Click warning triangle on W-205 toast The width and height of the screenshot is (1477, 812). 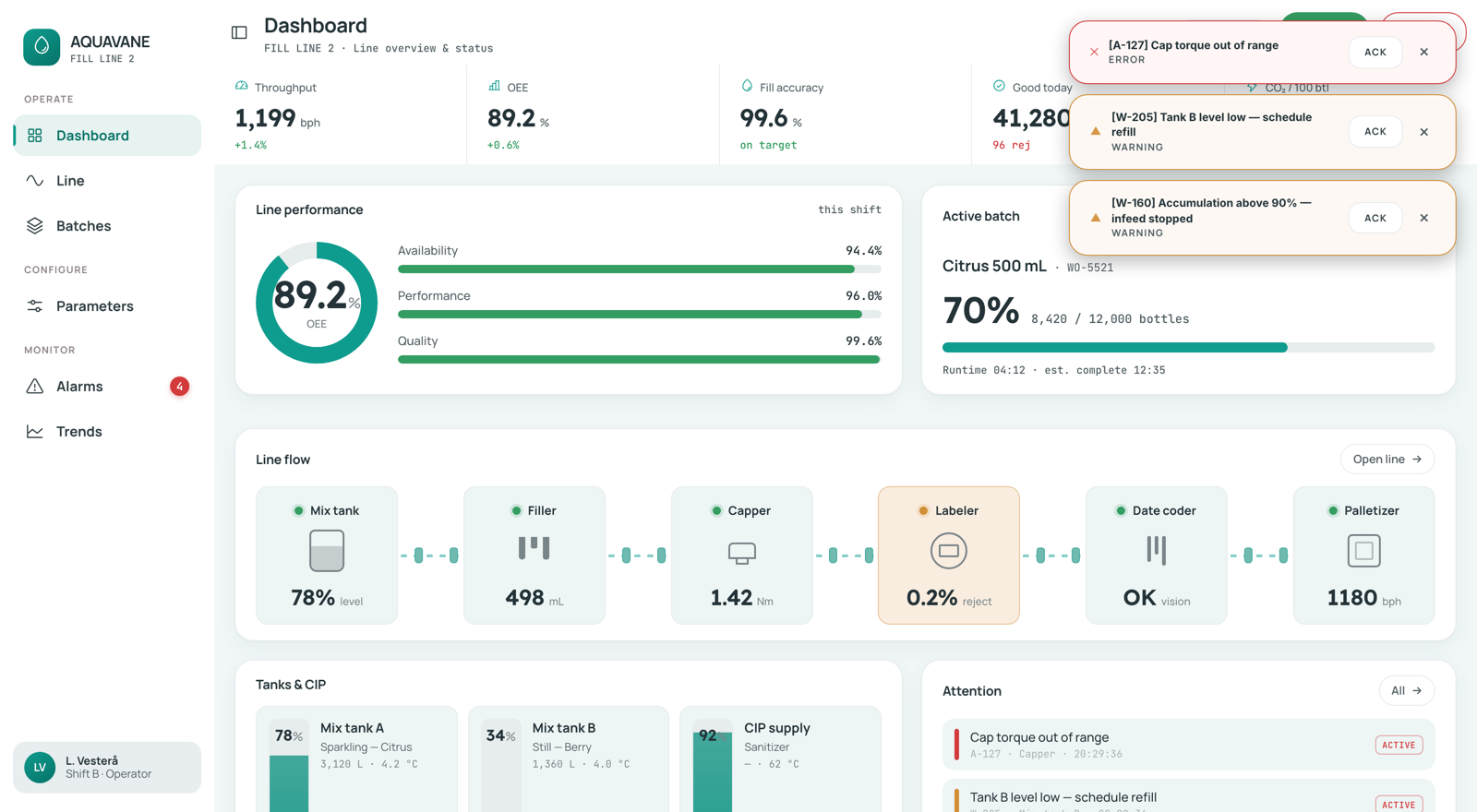(1096, 132)
